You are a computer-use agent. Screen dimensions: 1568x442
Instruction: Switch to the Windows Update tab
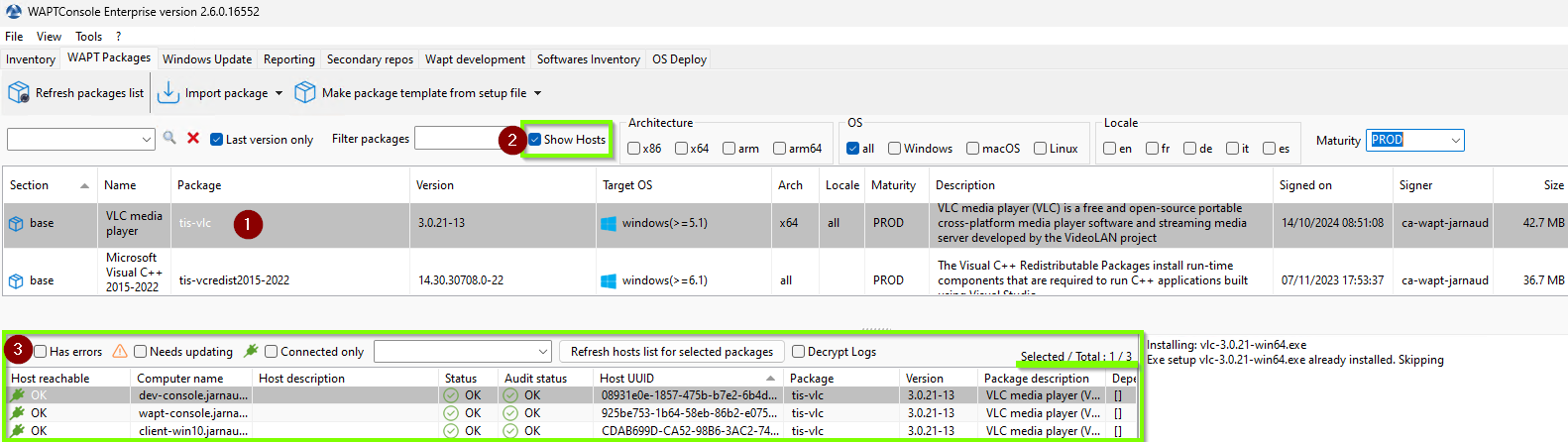(x=207, y=59)
